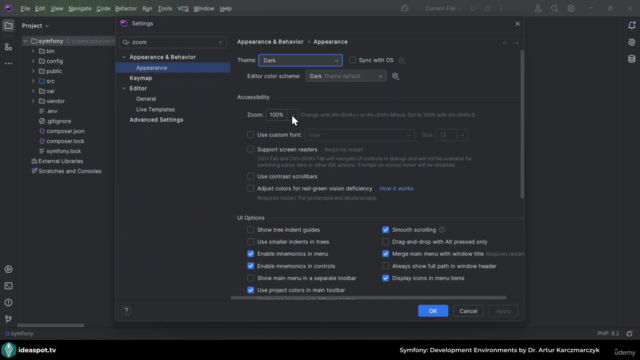640x360 pixels.
Task: Open the How it works link
Action: pos(396,189)
